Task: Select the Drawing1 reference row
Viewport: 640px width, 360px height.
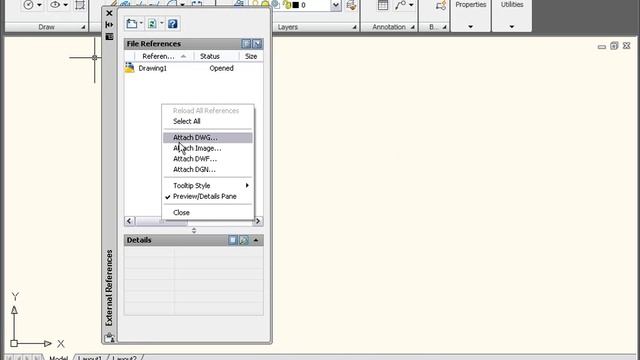Action: tap(193, 68)
